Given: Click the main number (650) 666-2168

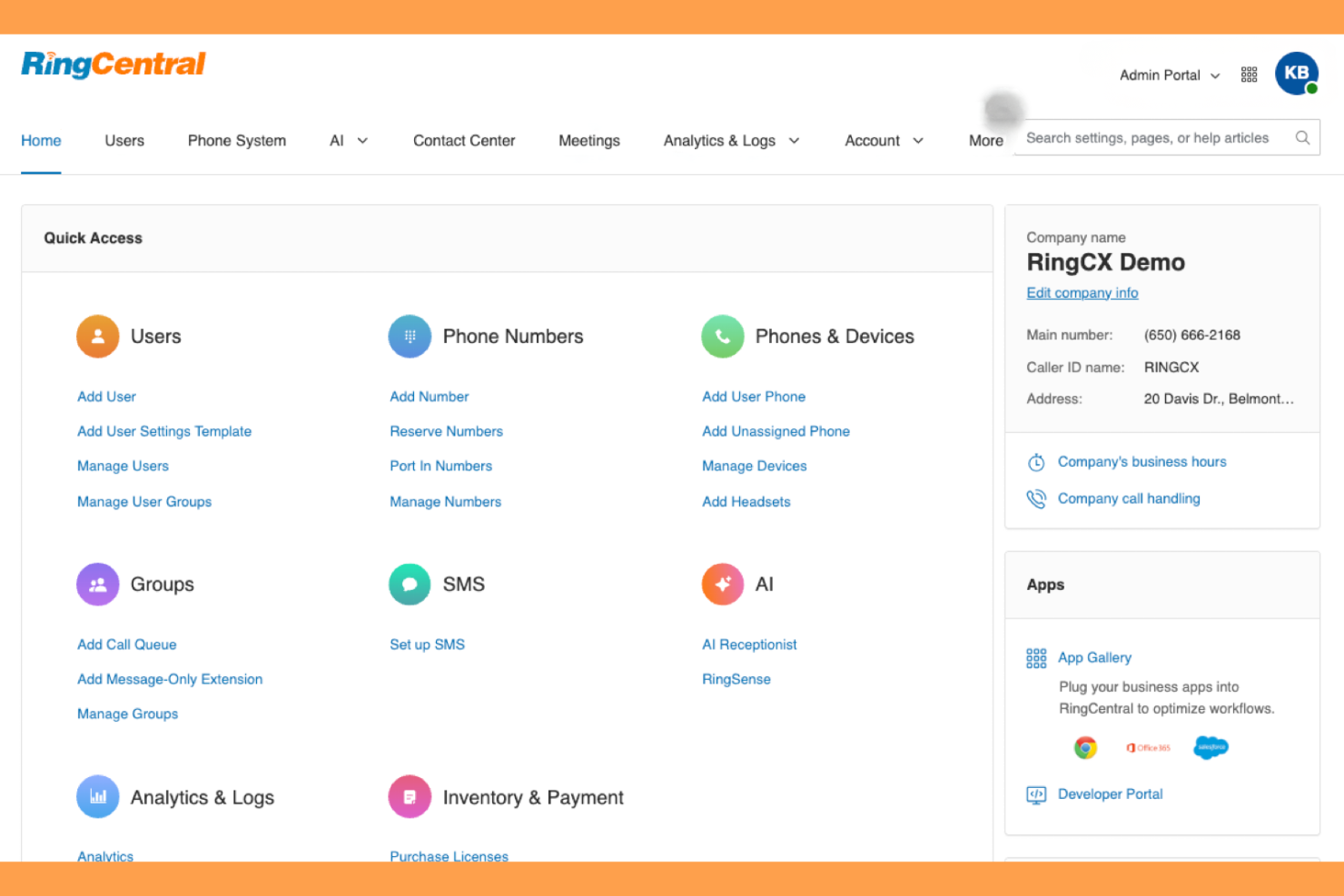Looking at the screenshot, I should click(1191, 335).
